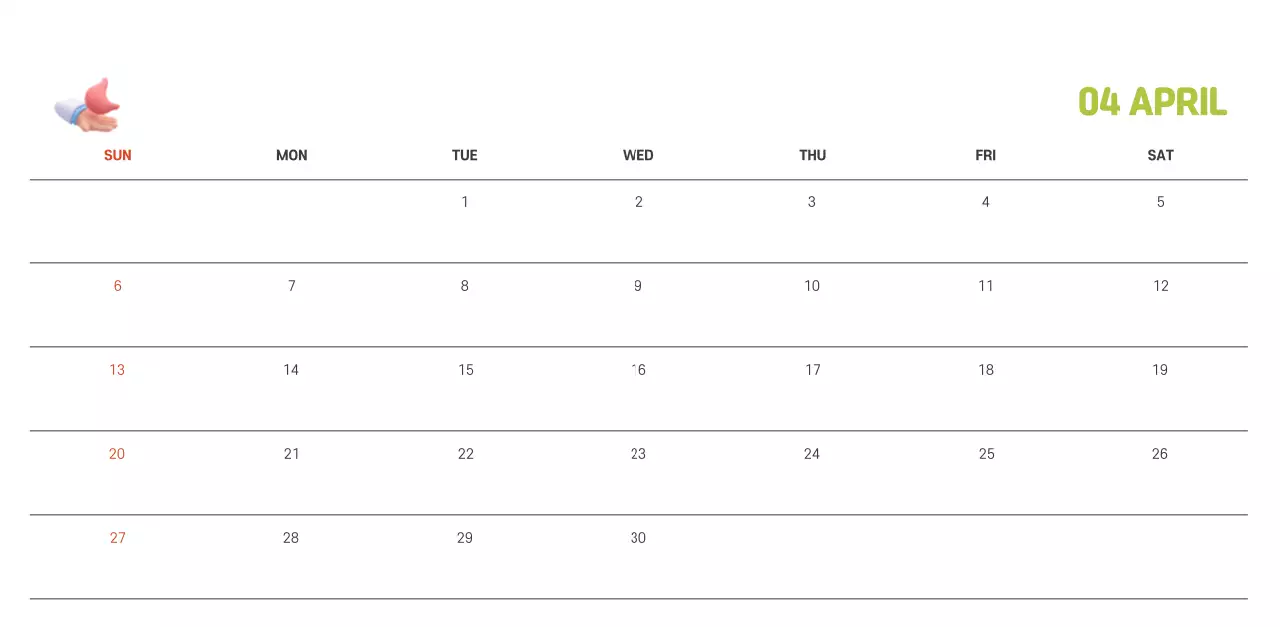Screen dimensions: 1280x627
Task: Select April 1 on the calendar
Action: pyautogui.click(x=464, y=202)
